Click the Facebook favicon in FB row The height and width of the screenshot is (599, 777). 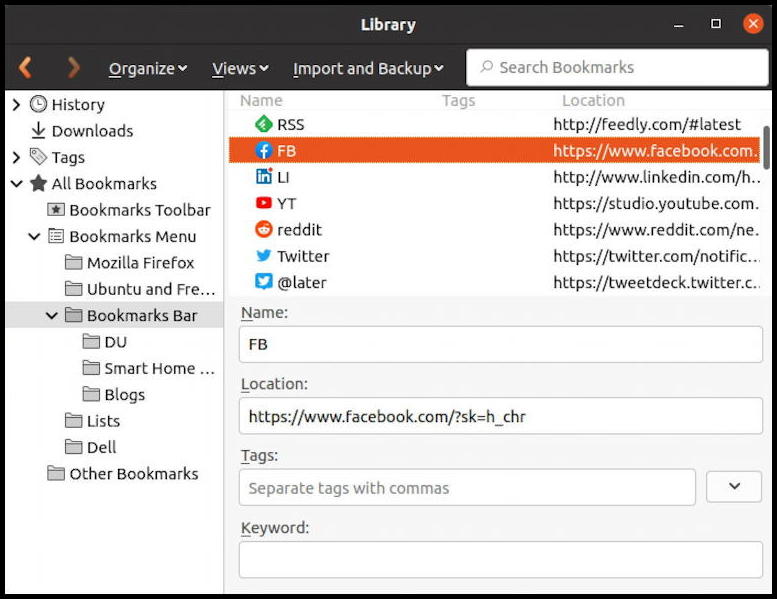tap(264, 150)
